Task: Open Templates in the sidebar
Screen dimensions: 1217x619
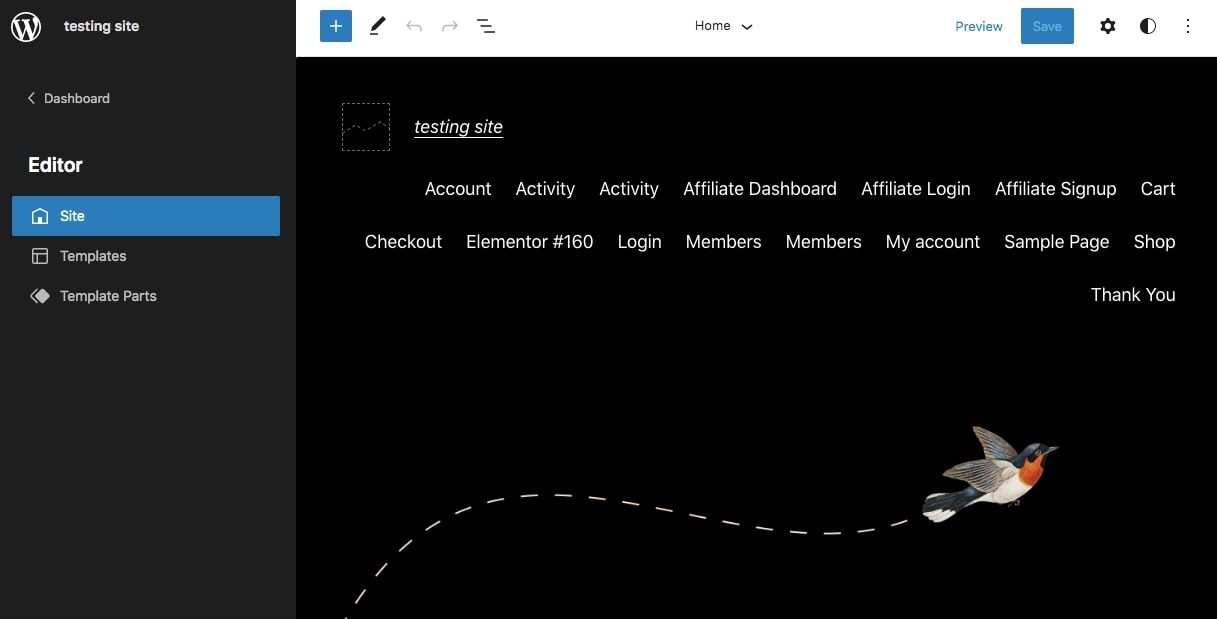Action: click(x=93, y=256)
